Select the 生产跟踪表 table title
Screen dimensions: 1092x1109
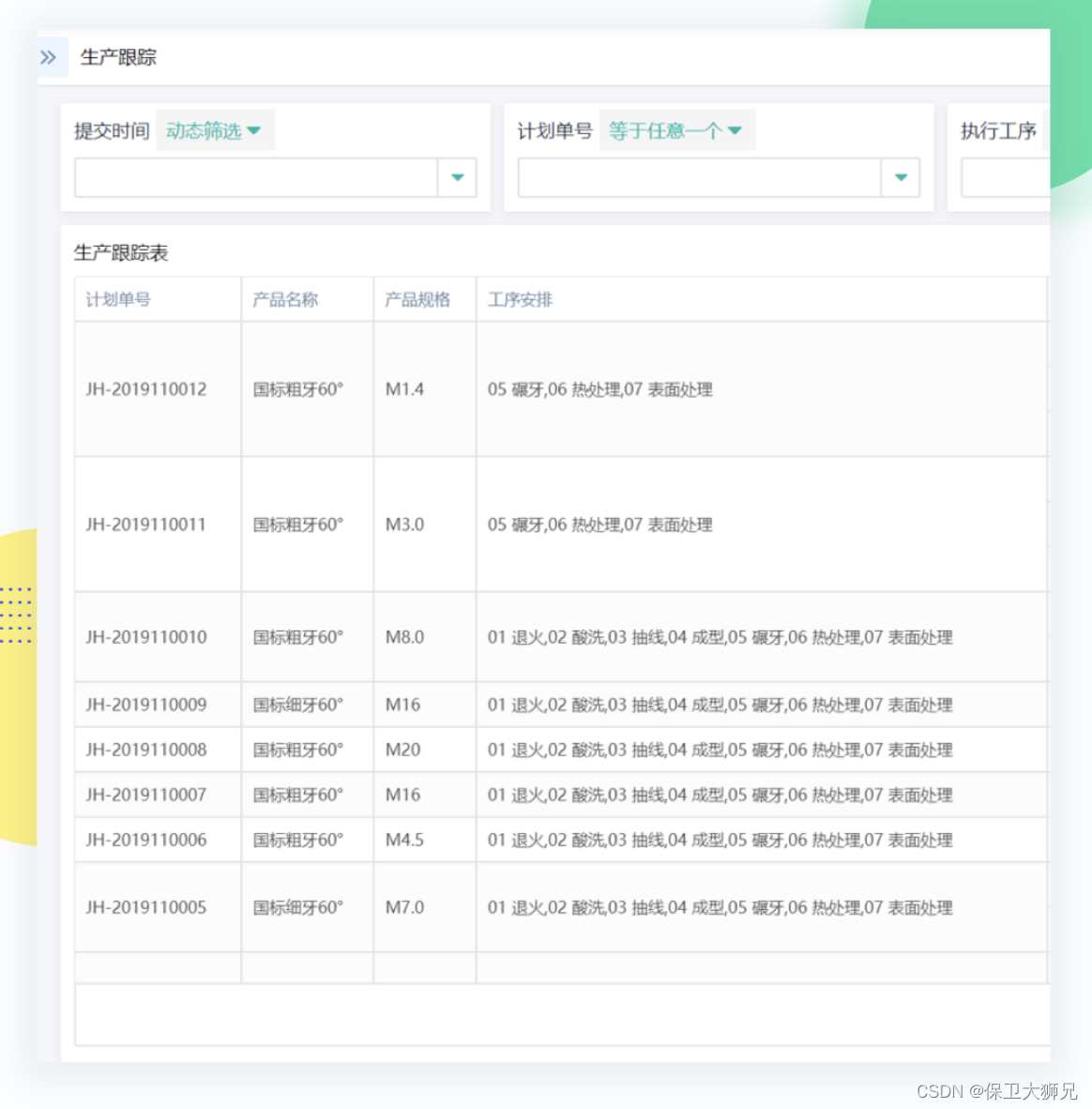coord(121,253)
